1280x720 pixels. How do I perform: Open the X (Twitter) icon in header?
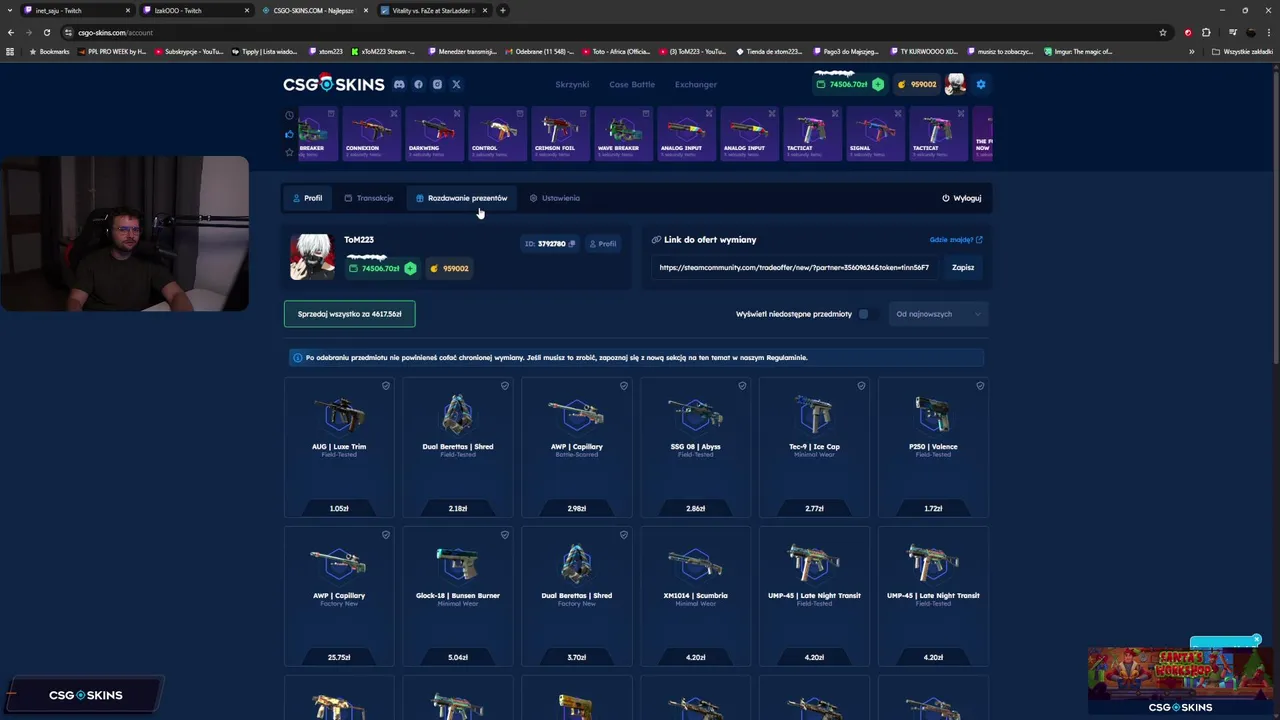pyautogui.click(x=456, y=84)
